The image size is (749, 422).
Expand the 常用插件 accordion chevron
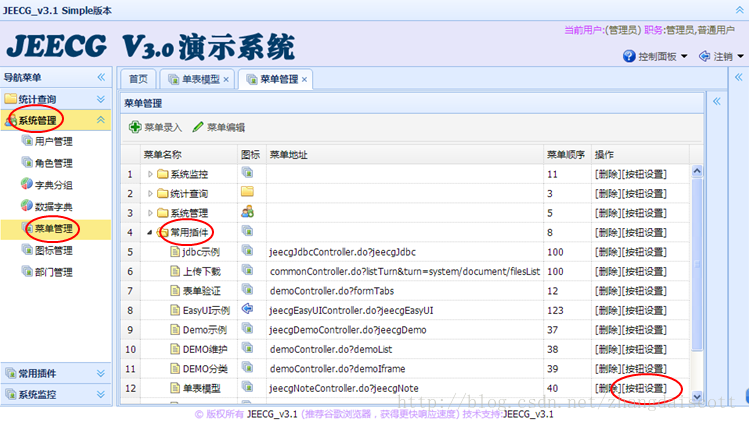[101, 373]
